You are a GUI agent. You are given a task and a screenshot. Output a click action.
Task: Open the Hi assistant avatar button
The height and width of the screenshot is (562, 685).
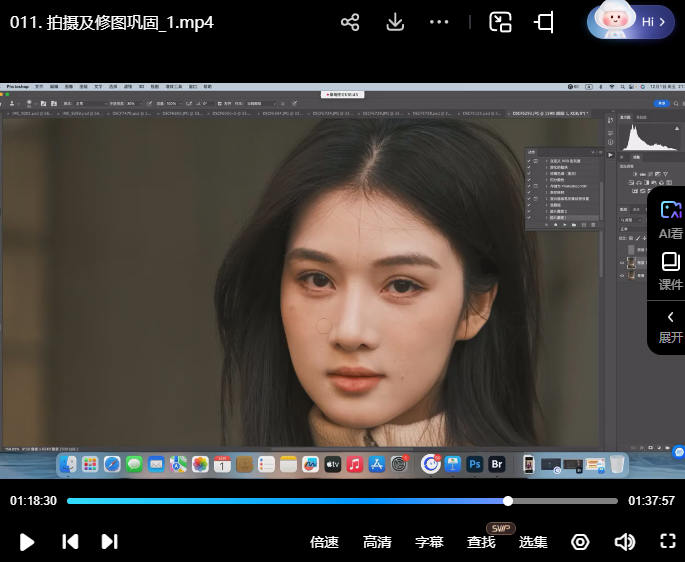point(631,21)
